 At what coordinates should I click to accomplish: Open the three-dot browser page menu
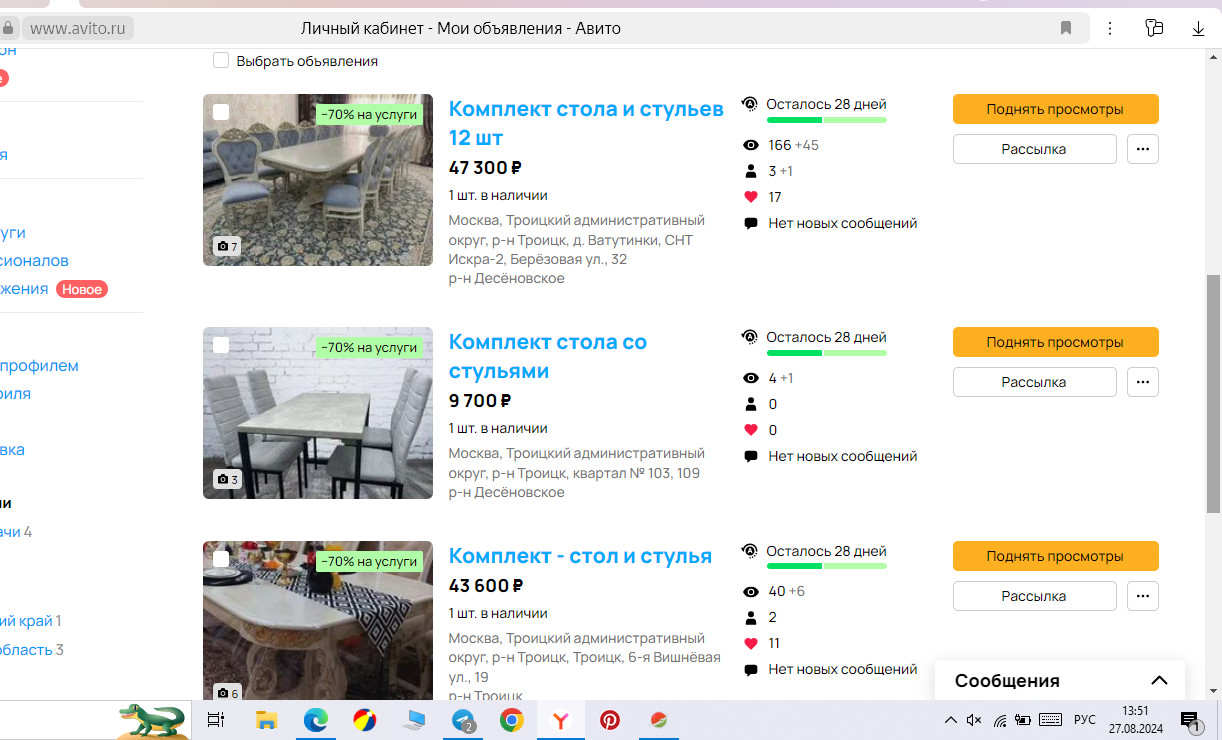coord(1110,28)
